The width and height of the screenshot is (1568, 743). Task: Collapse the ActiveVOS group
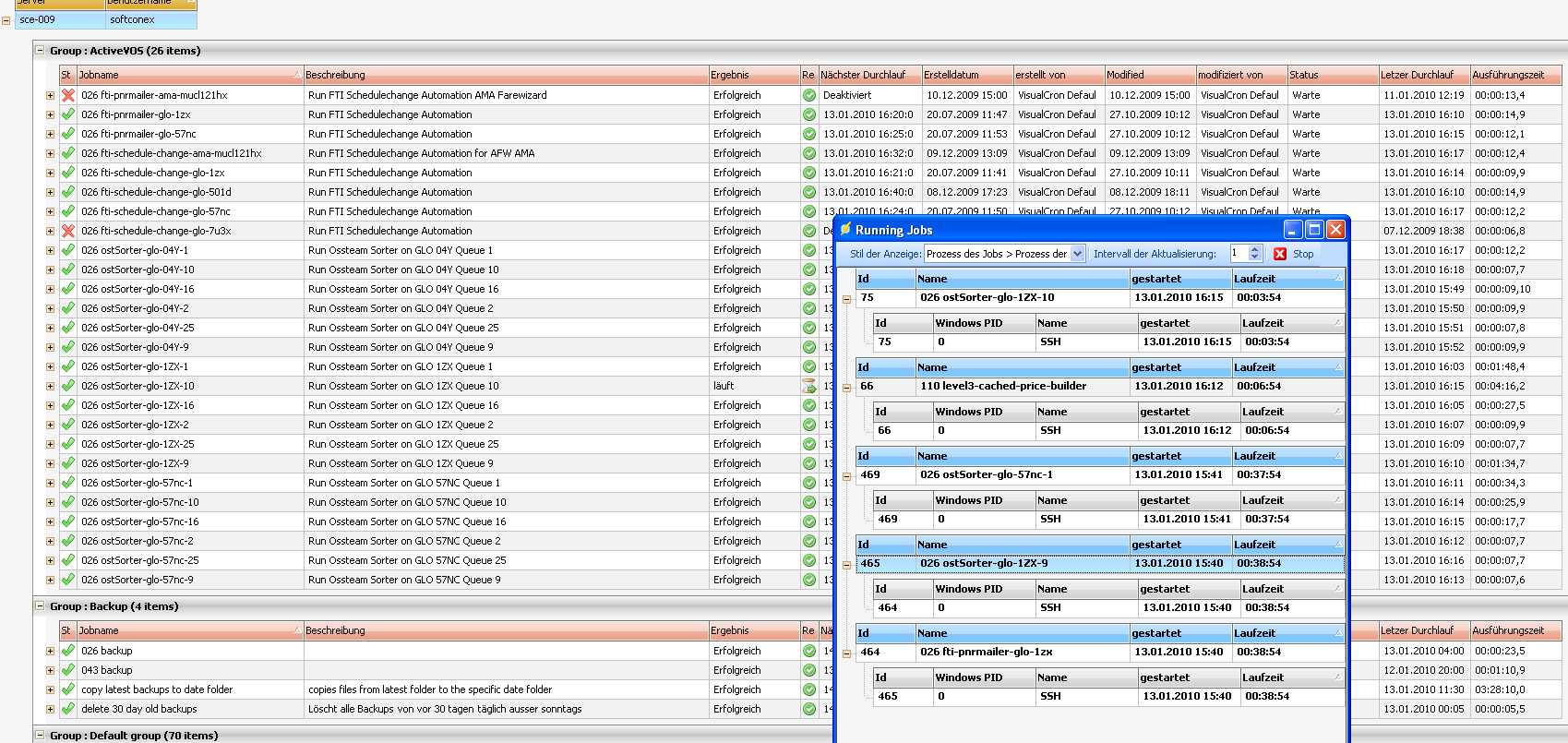click(x=40, y=51)
